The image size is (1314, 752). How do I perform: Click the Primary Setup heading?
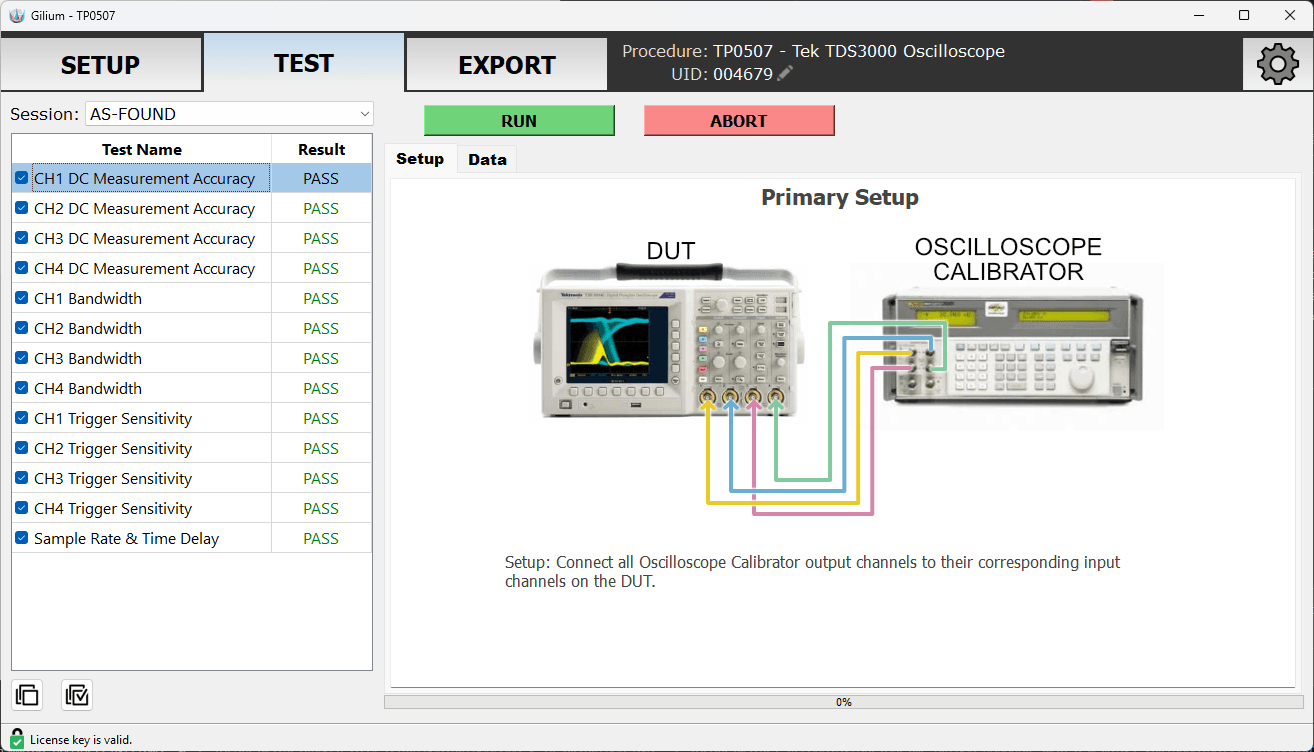(840, 197)
